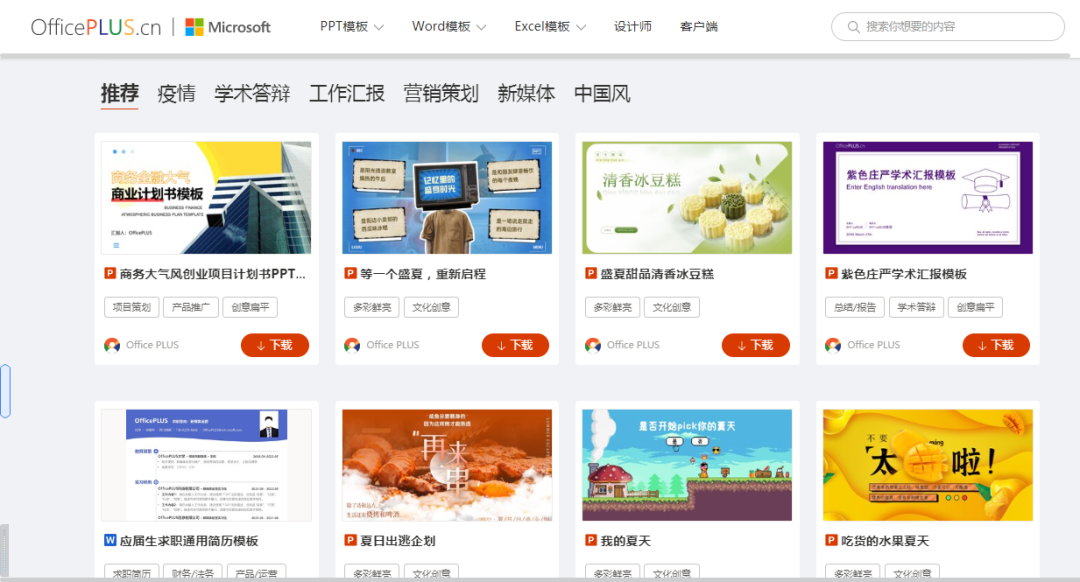Open title link 我的夏天
Screen dimensions: 1080x582
pyautogui.click(x=625, y=541)
